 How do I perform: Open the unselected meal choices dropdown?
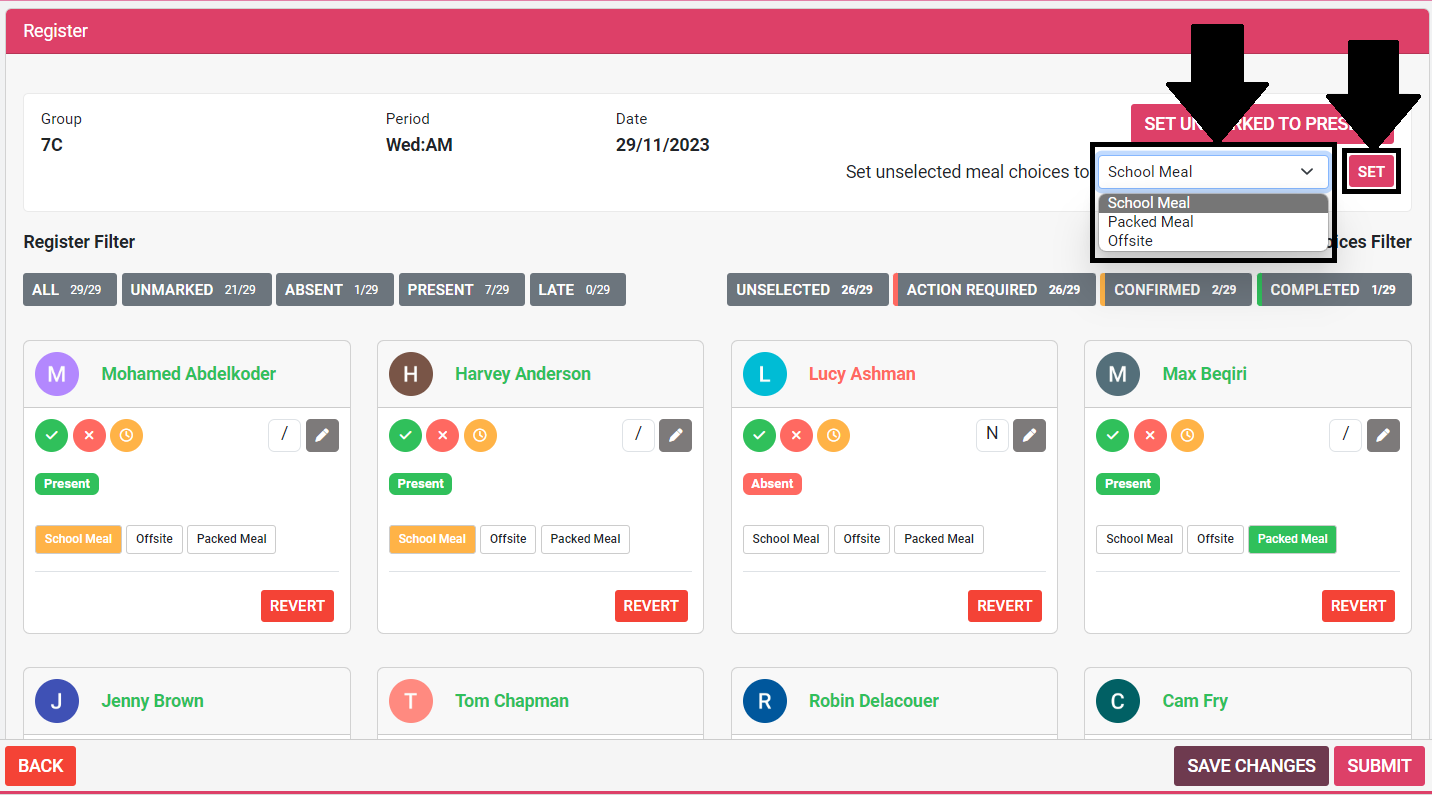point(1212,172)
